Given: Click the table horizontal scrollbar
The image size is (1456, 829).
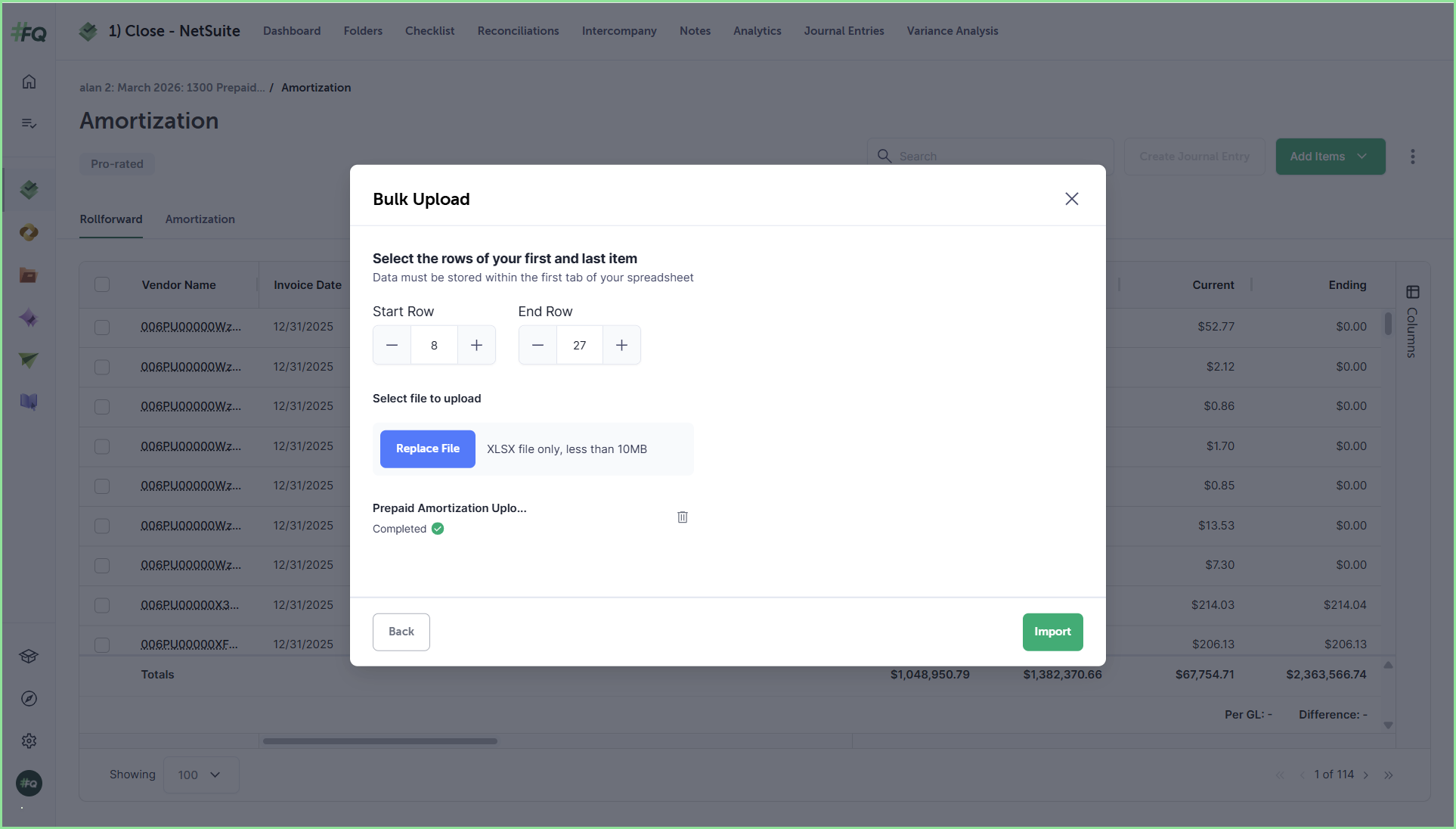Looking at the screenshot, I should pyautogui.click(x=379, y=741).
